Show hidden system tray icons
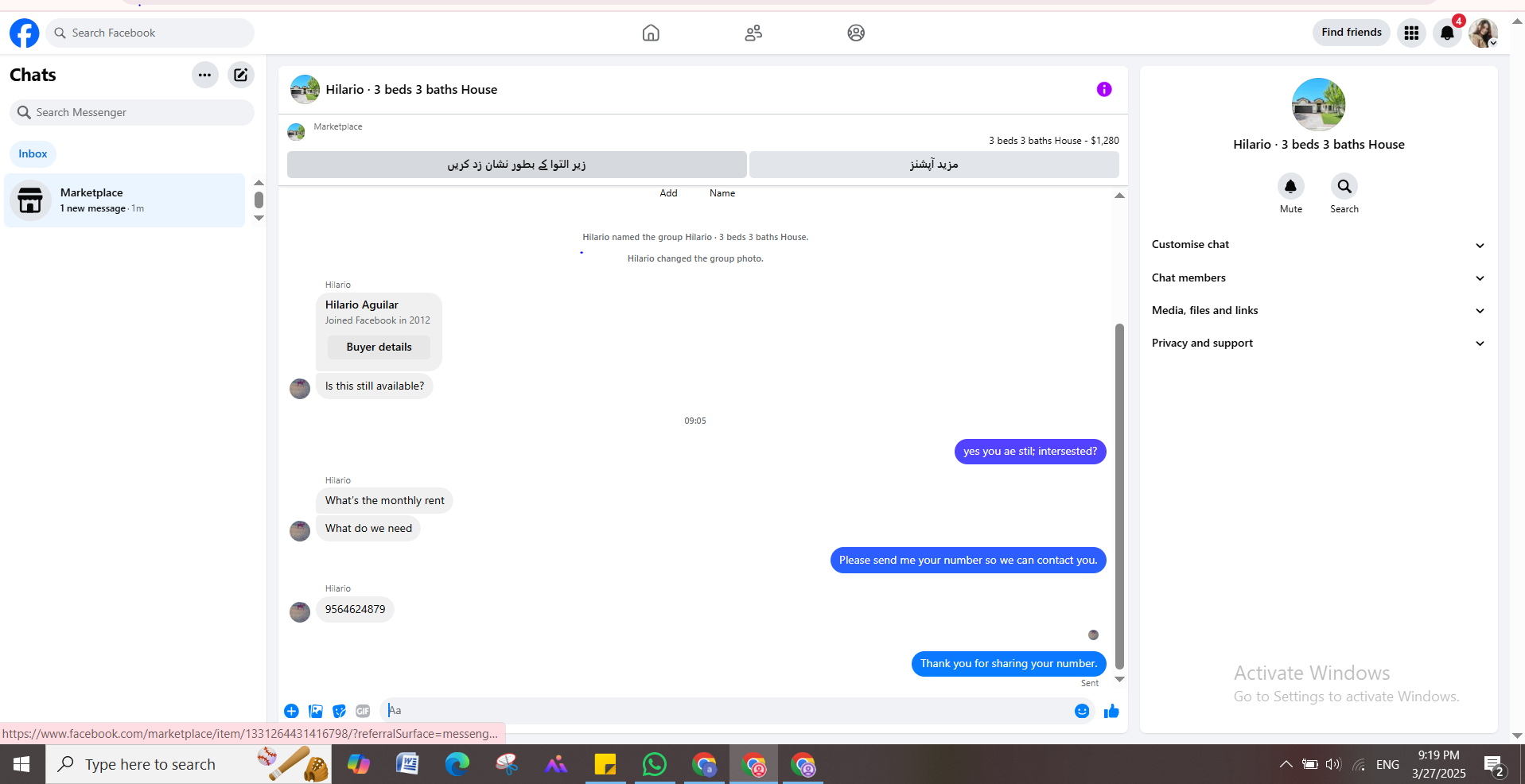Image resolution: width=1525 pixels, height=784 pixels. [x=1286, y=764]
